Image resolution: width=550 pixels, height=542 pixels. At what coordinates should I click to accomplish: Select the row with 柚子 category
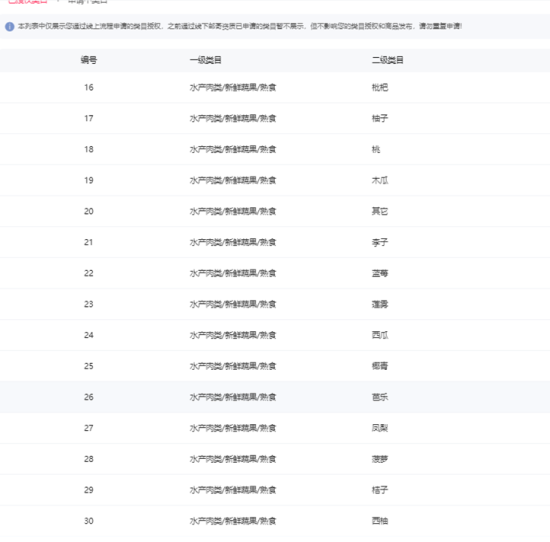(x=275, y=118)
